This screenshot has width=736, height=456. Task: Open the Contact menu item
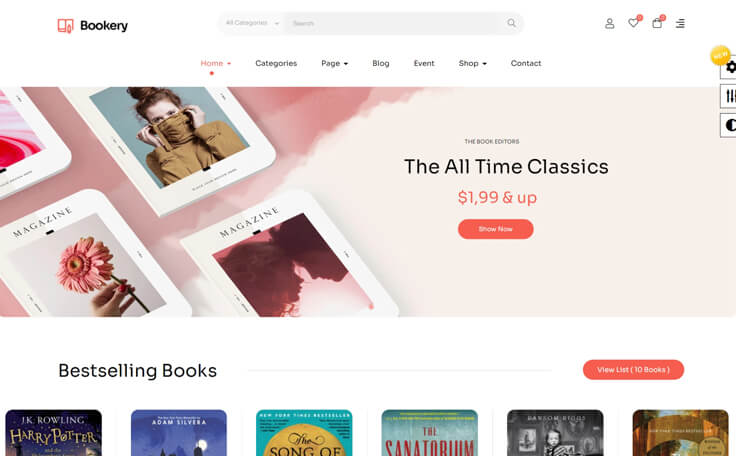(526, 63)
